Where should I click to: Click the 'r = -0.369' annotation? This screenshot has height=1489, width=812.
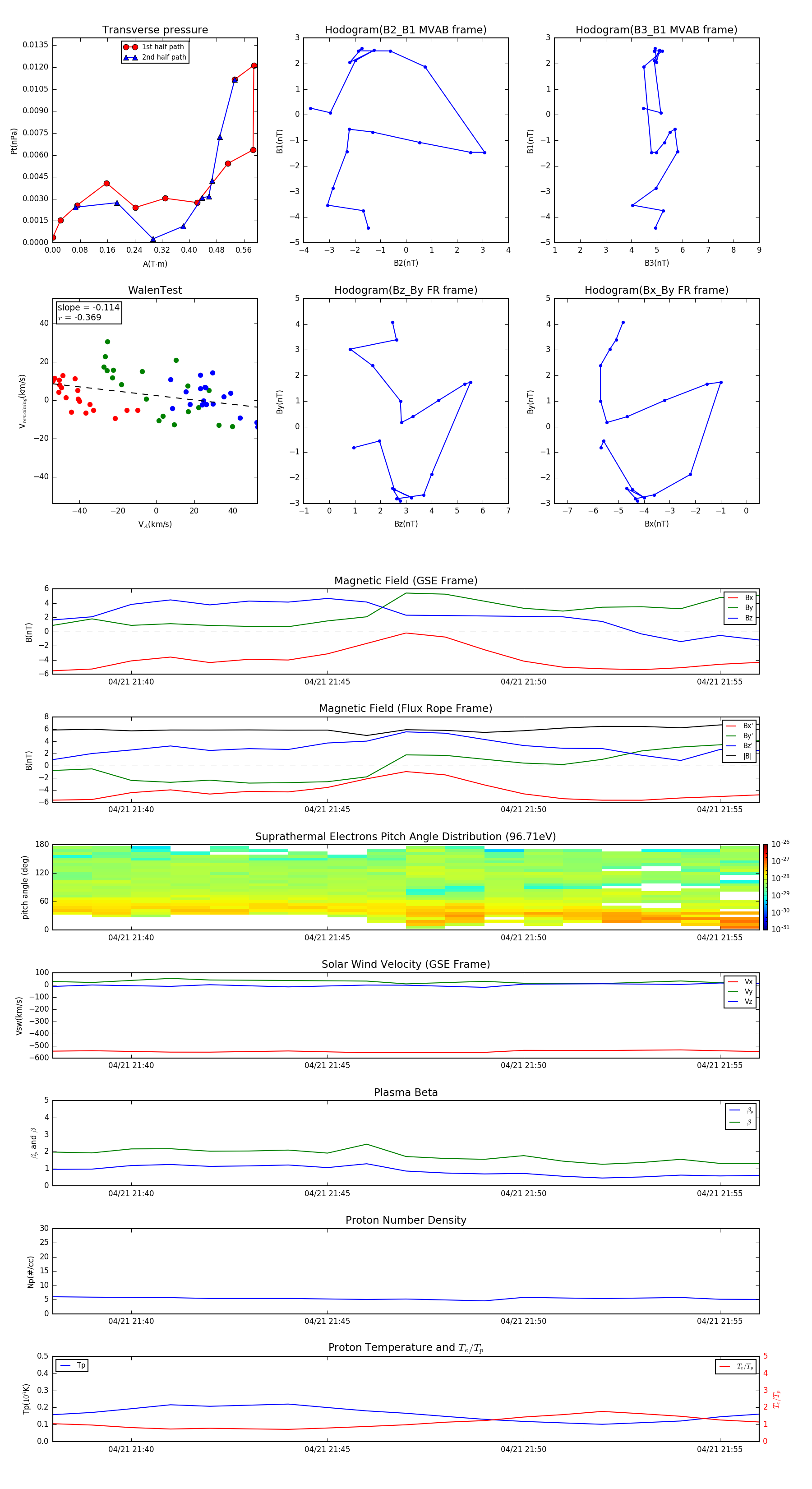click(x=80, y=317)
